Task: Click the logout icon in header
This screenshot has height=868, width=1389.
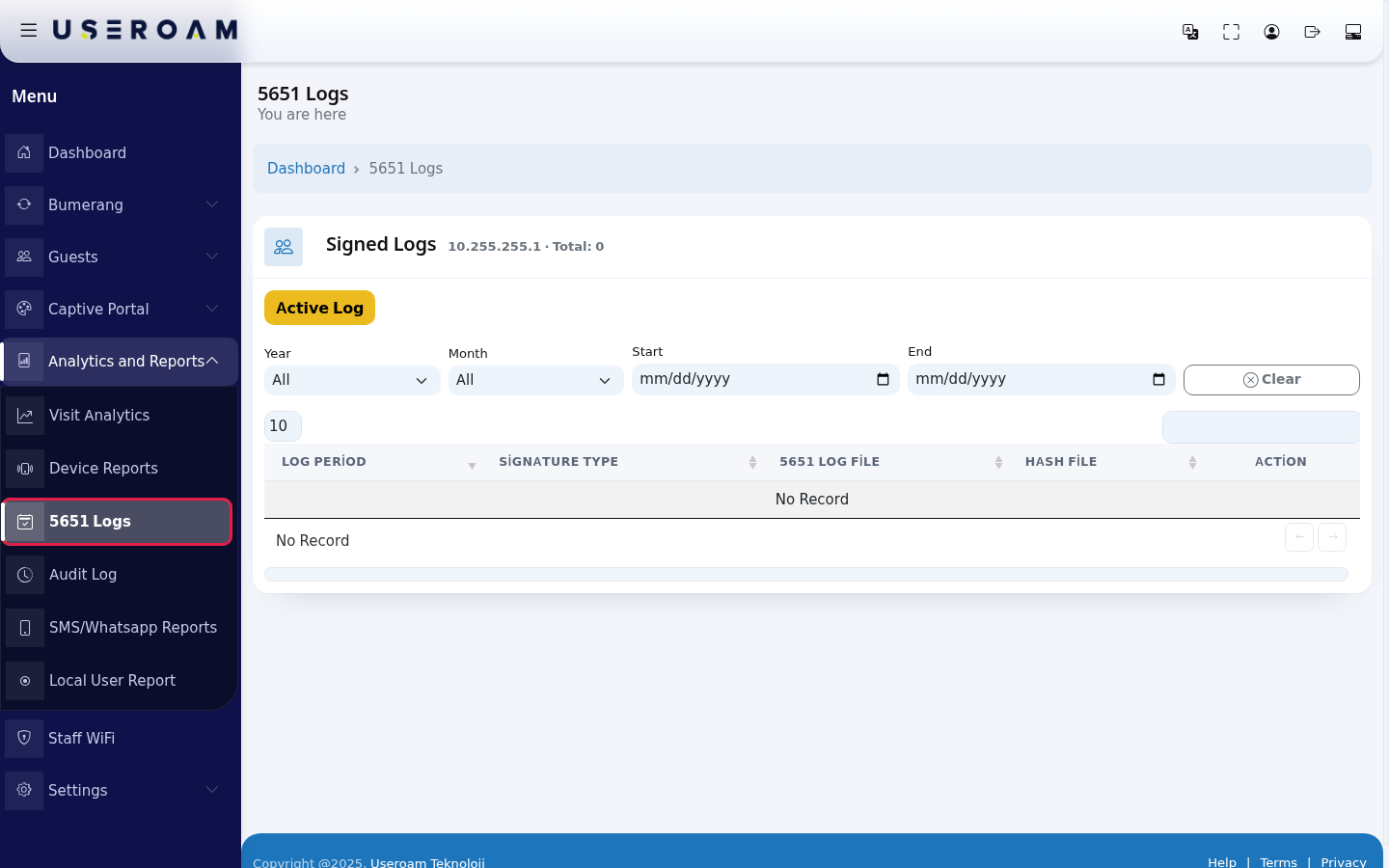Action: [1312, 32]
